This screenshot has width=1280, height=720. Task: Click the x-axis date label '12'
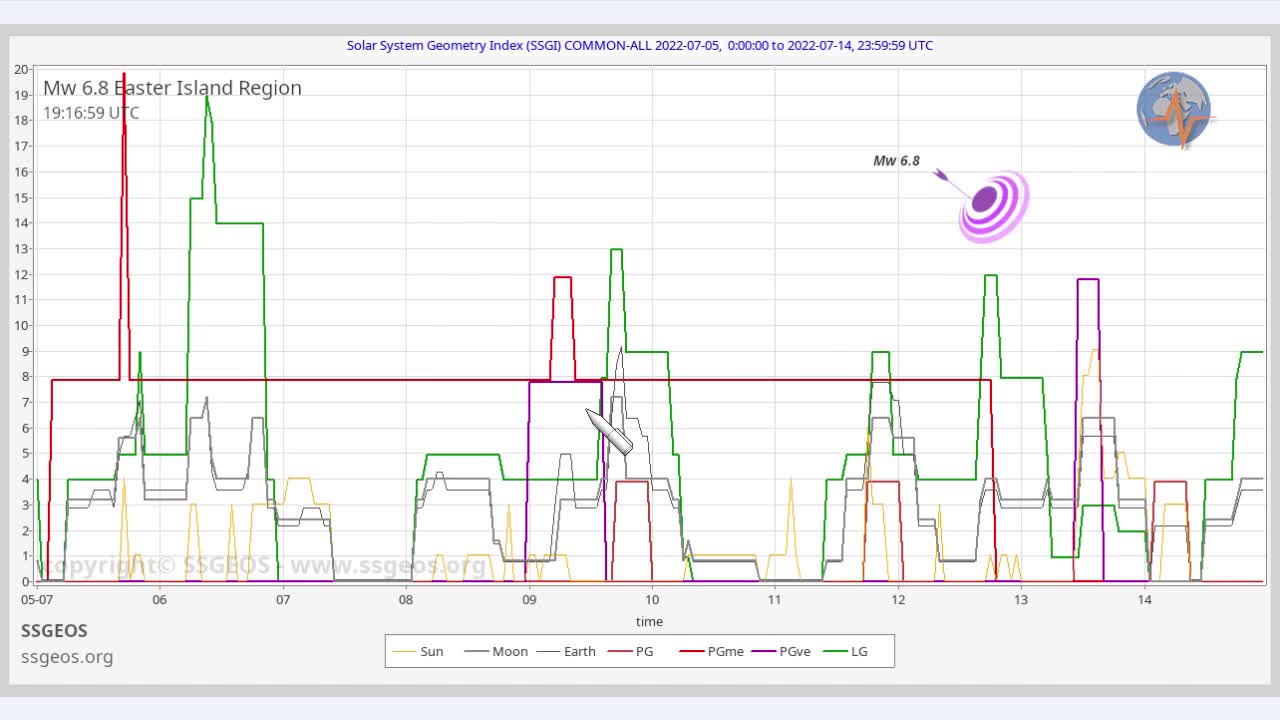pyautogui.click(x=898, y=599)
